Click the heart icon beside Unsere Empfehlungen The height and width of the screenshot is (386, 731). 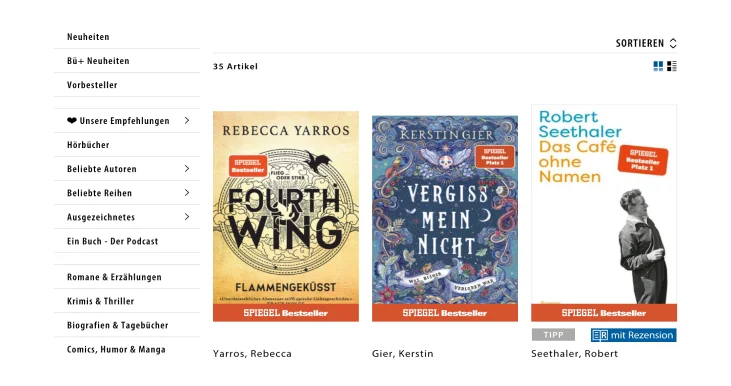[x=72, y=121]
